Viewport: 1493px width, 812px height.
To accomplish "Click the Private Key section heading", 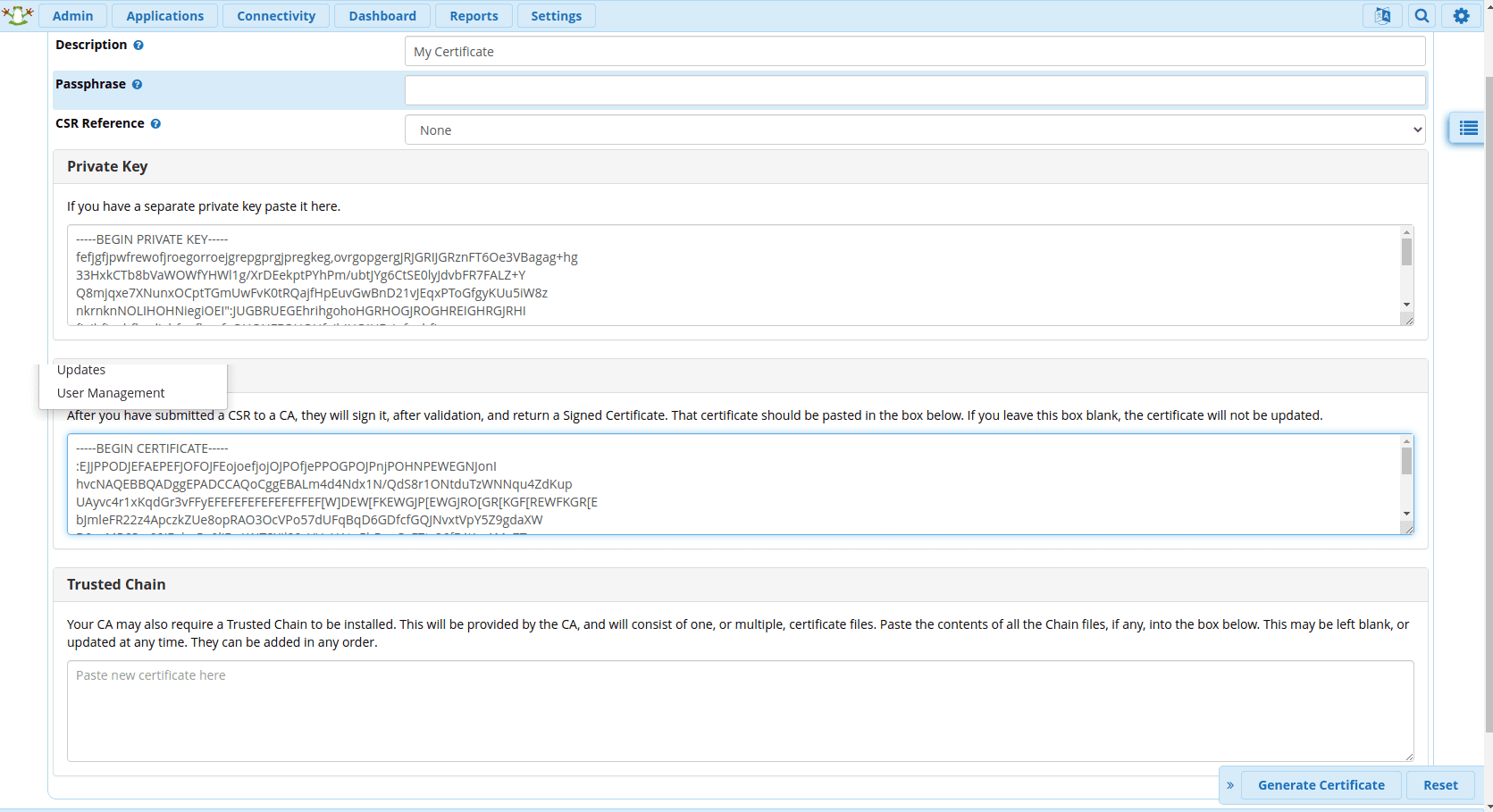I will point(107,166).
